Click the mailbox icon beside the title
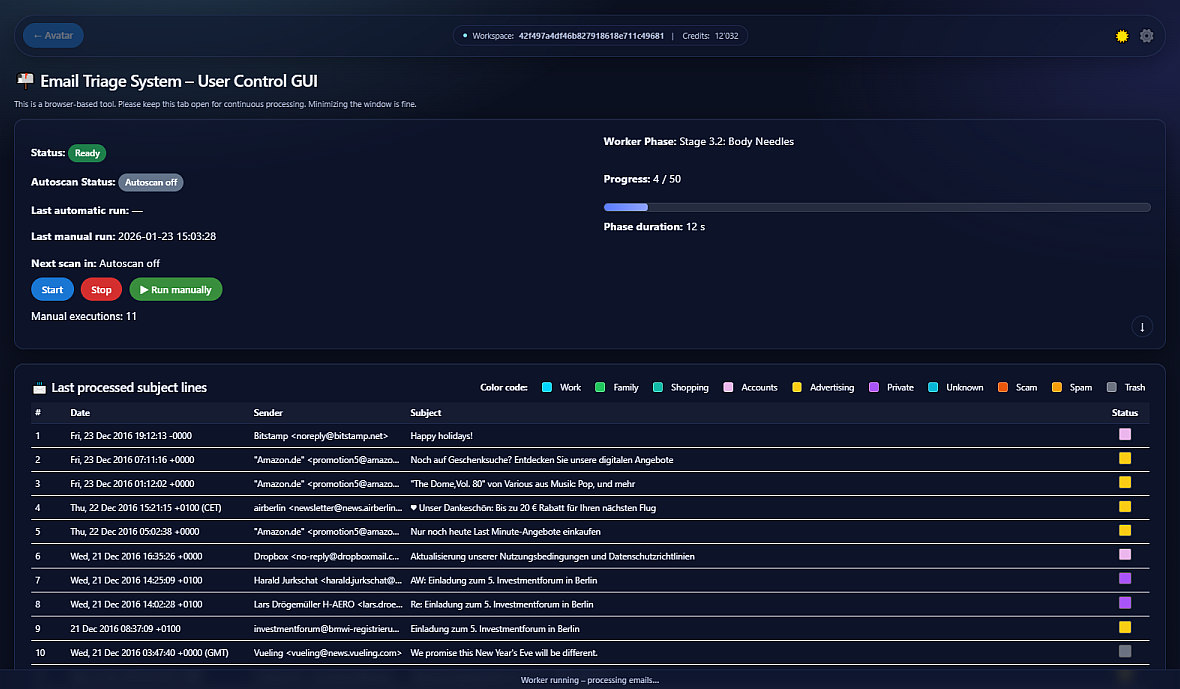 (x=24, y=81)
